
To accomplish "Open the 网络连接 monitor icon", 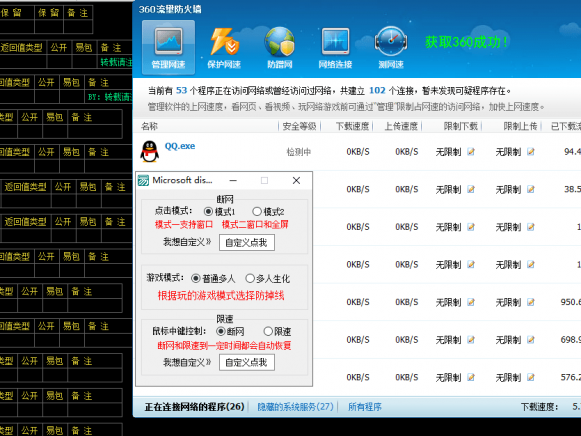I will (335, 41).
